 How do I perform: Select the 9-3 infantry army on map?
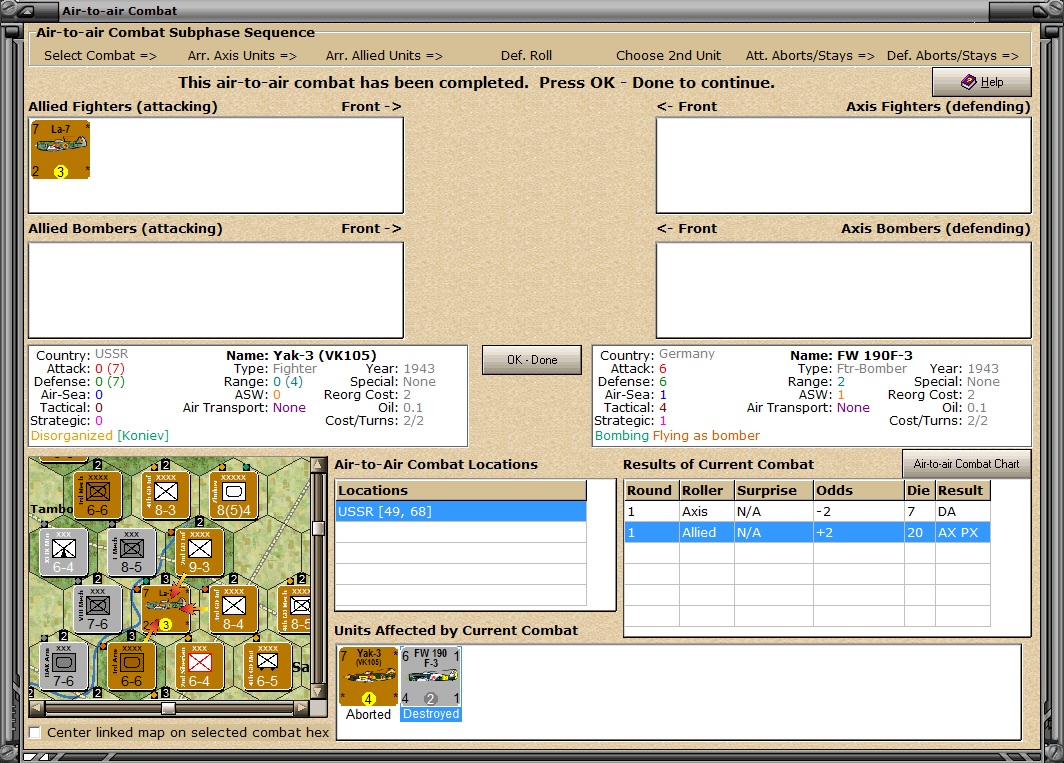pyautogui.click(x=200, y=552)
